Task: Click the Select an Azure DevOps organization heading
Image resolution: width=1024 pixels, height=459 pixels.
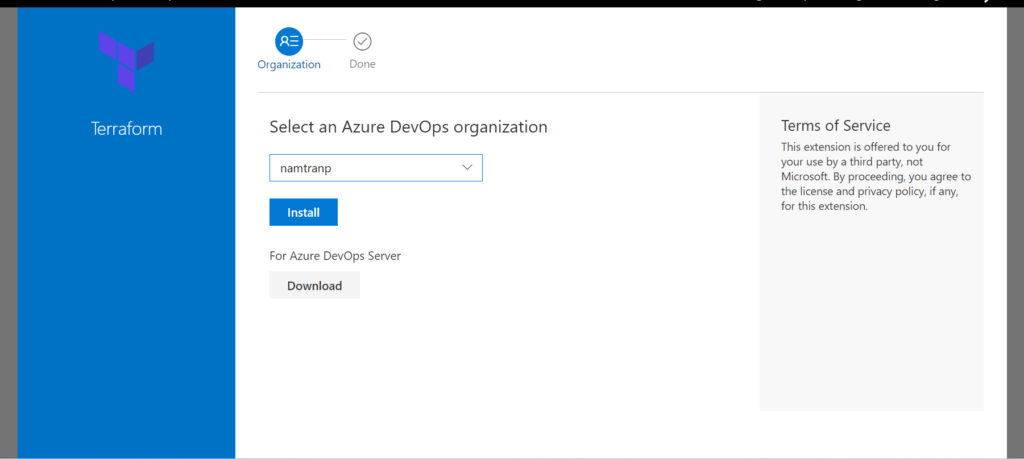Action: pyautogui.click(x=408, y=127)
